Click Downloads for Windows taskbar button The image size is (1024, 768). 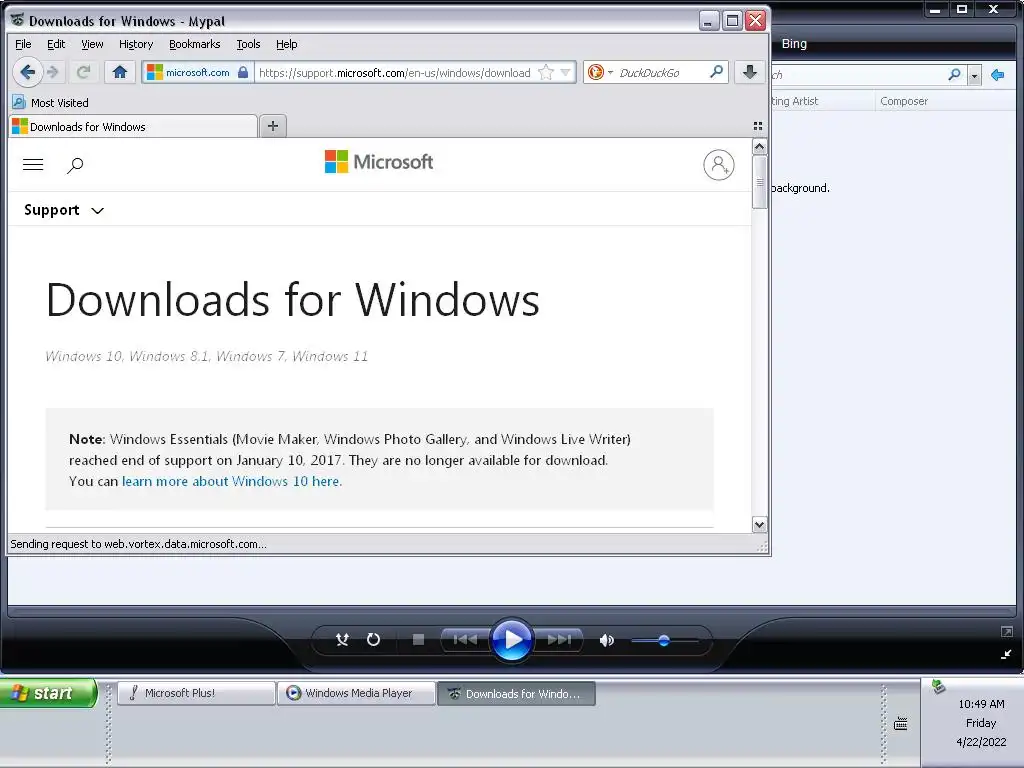point(517,694)
